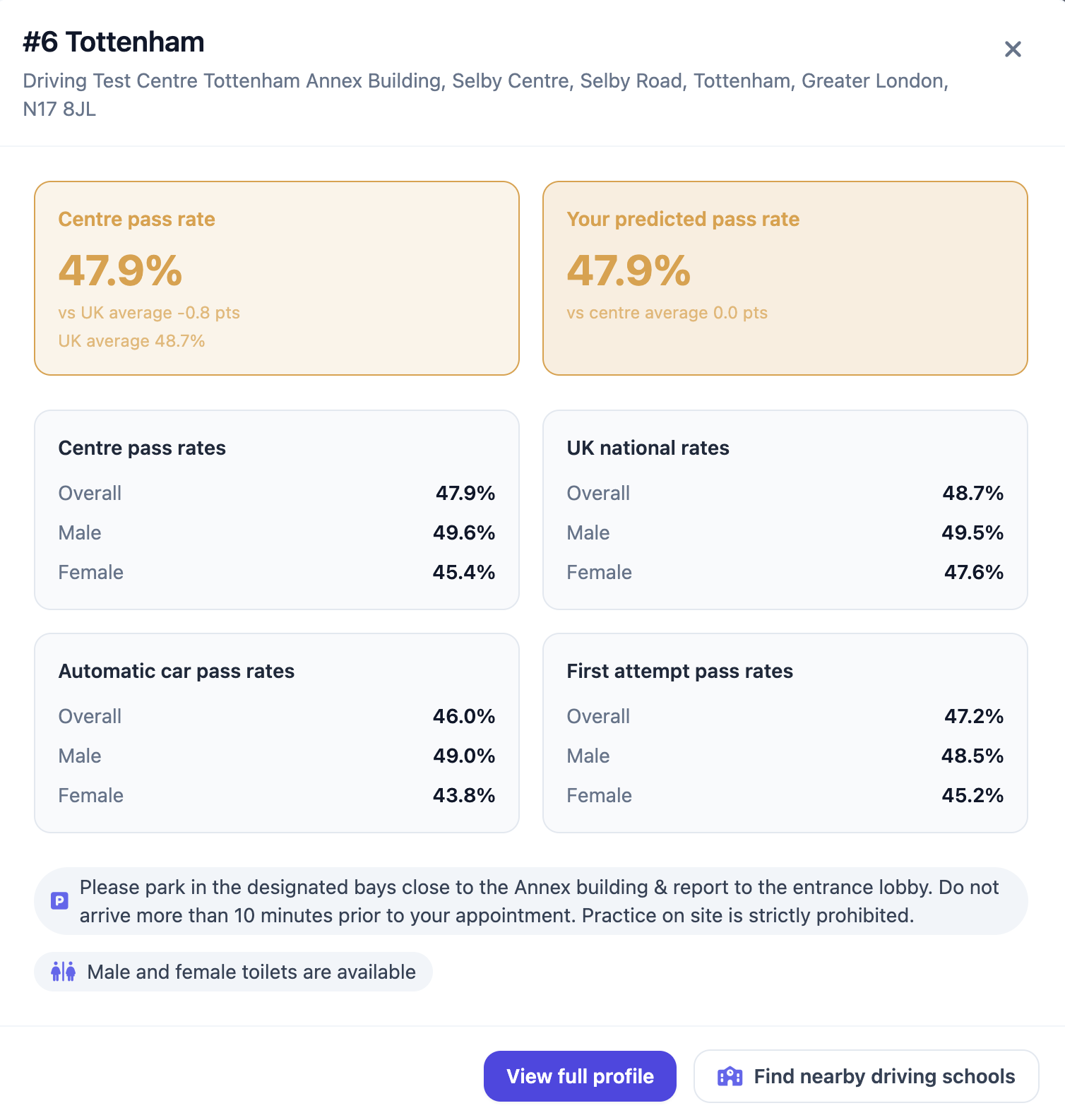Click the View full profile button
The width and height of the screenshot is (1065, 1120).
click(579, 1076)
